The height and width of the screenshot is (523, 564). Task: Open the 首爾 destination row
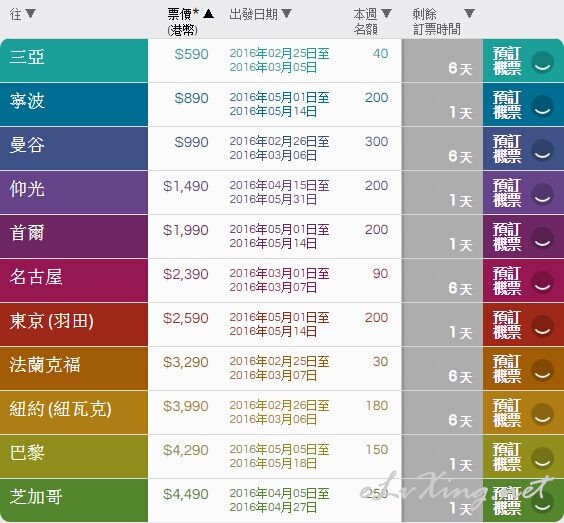[74, 236]
